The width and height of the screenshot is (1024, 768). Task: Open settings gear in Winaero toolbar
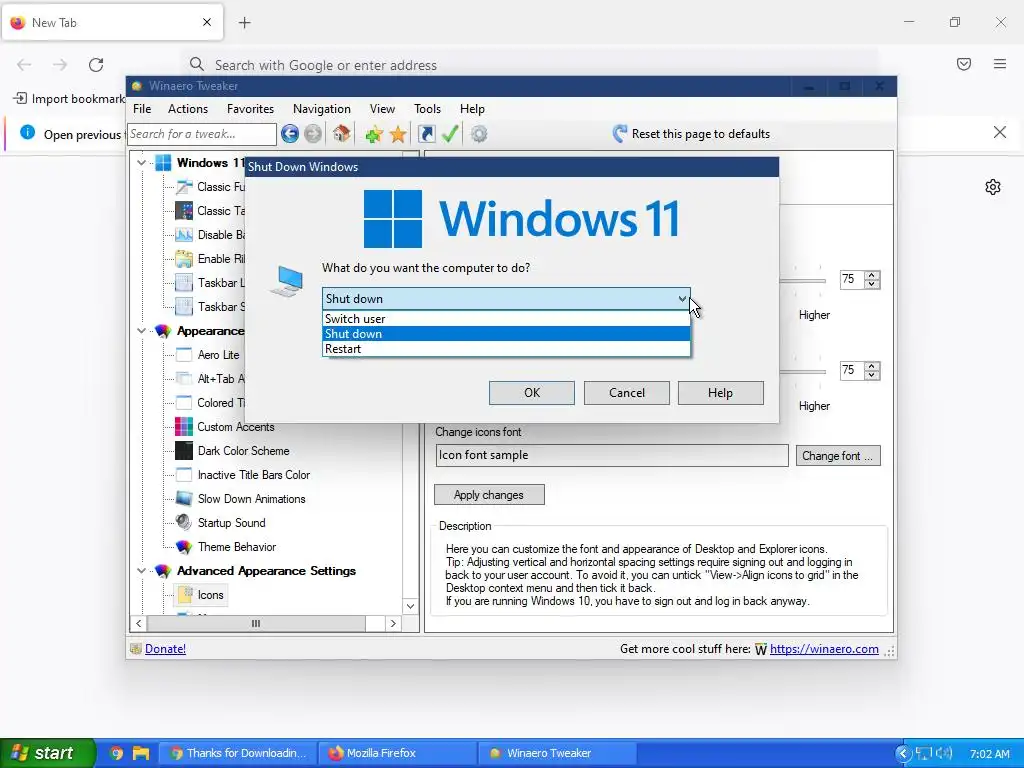pyautogui.click(x=479, y=134)
